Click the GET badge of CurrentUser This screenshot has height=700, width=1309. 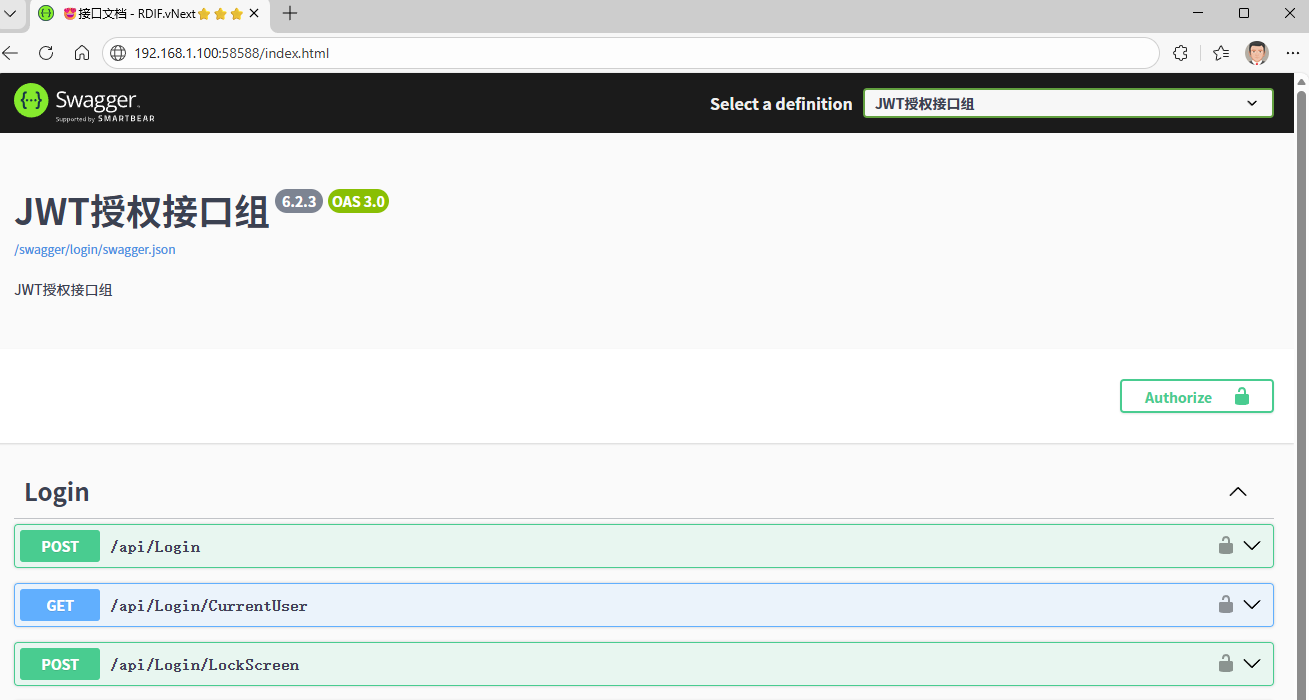tap(60, 605)
